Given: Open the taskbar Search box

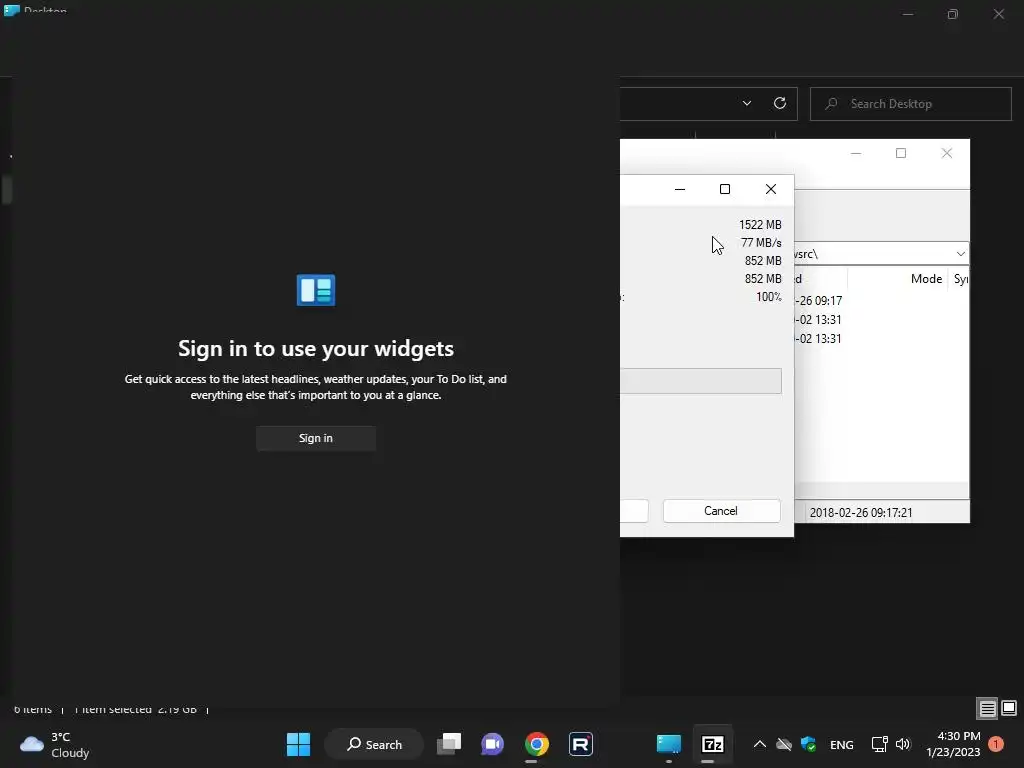Looking at the screenshot, I should coord(374,744).
